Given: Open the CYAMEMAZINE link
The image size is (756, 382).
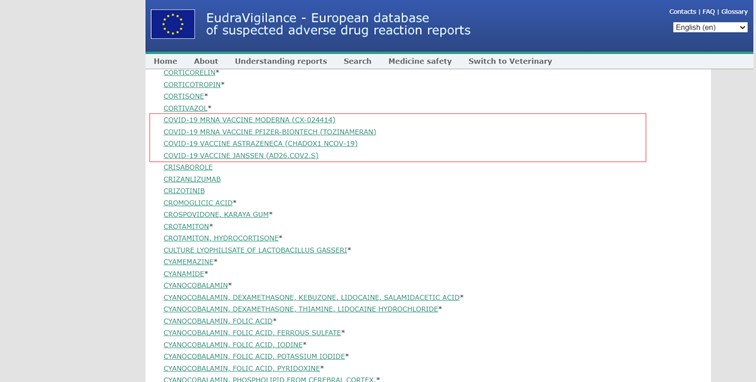Looking at the screenshot, I should [189, 262].
